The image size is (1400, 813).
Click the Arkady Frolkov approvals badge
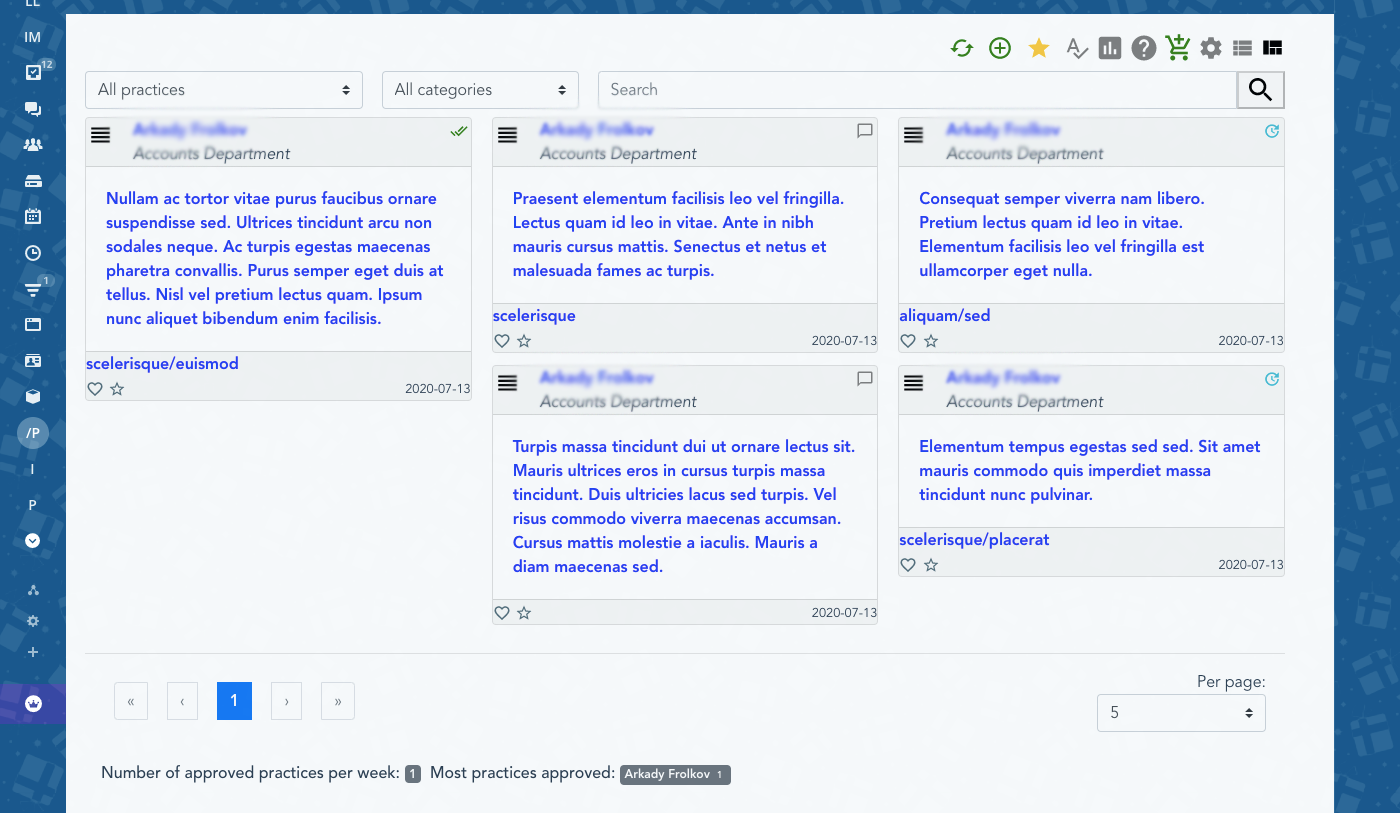[x=675, y=774]
